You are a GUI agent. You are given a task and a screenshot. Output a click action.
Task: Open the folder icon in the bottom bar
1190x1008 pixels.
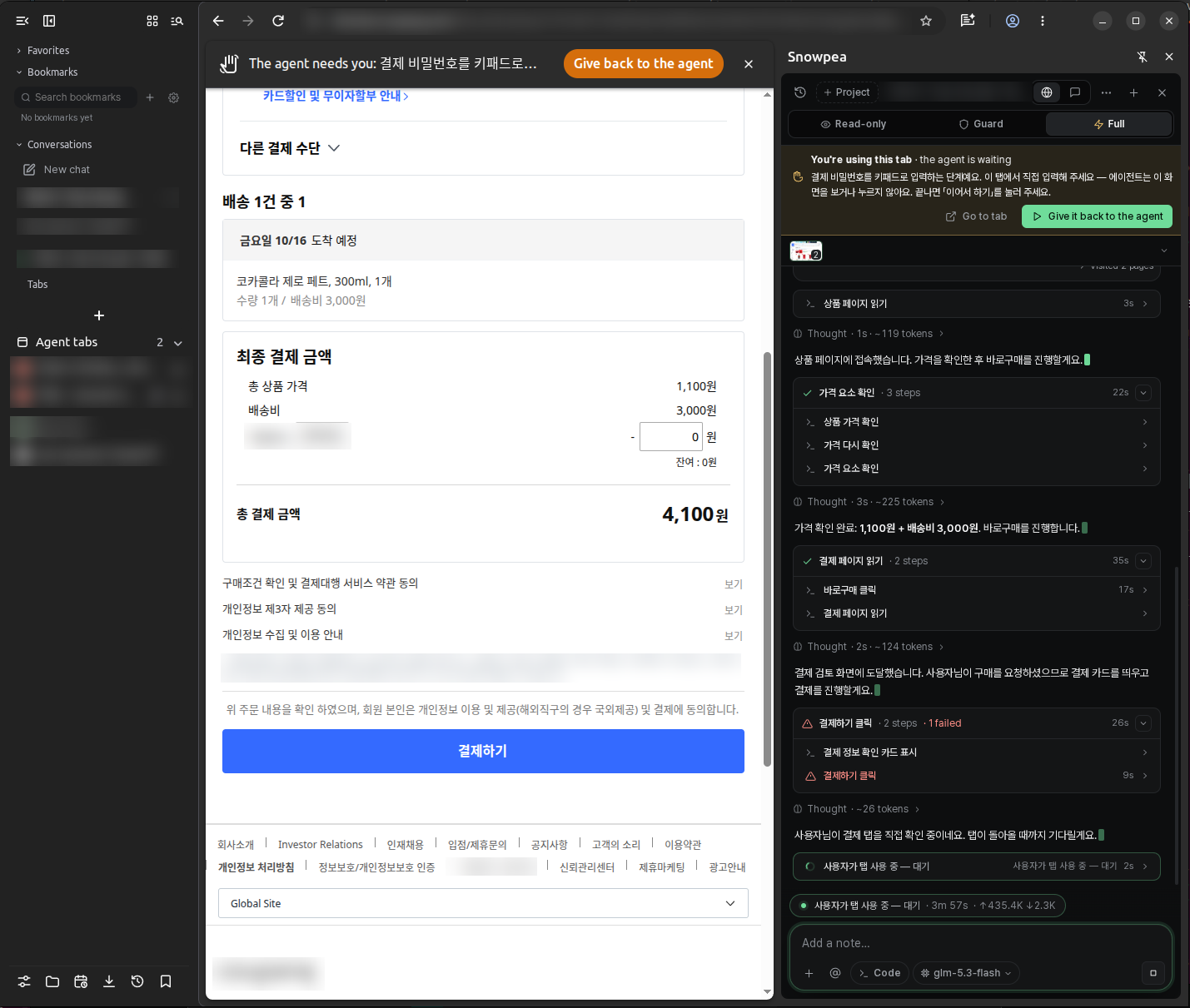coord(52,981)
